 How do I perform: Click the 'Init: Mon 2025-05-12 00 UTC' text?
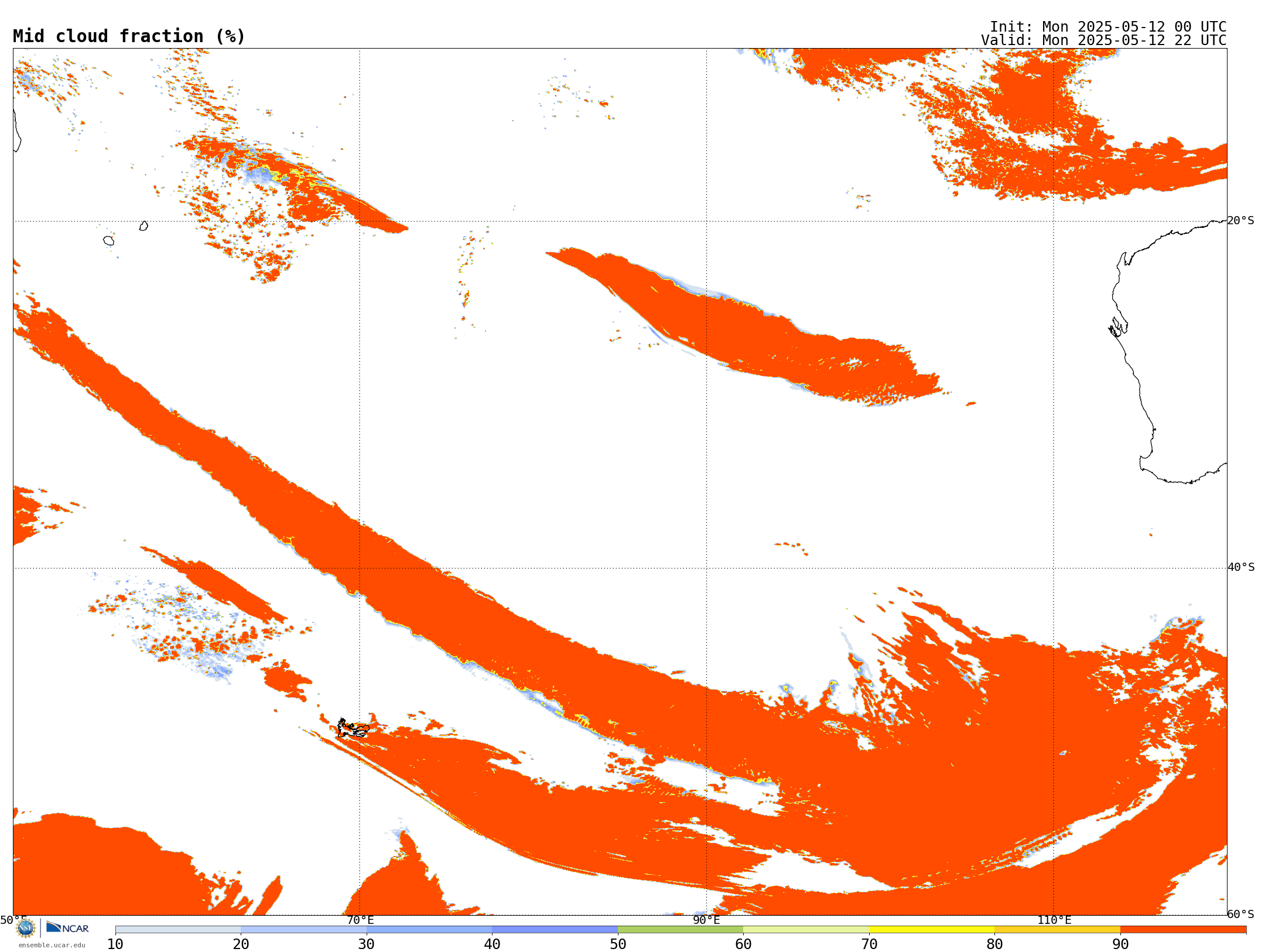point(1108,27)
